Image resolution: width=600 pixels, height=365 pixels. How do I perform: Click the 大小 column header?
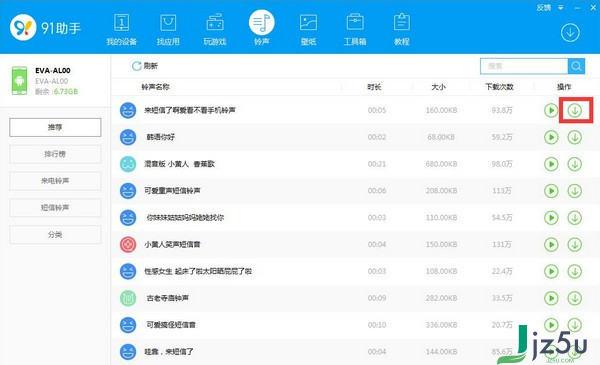439,87
